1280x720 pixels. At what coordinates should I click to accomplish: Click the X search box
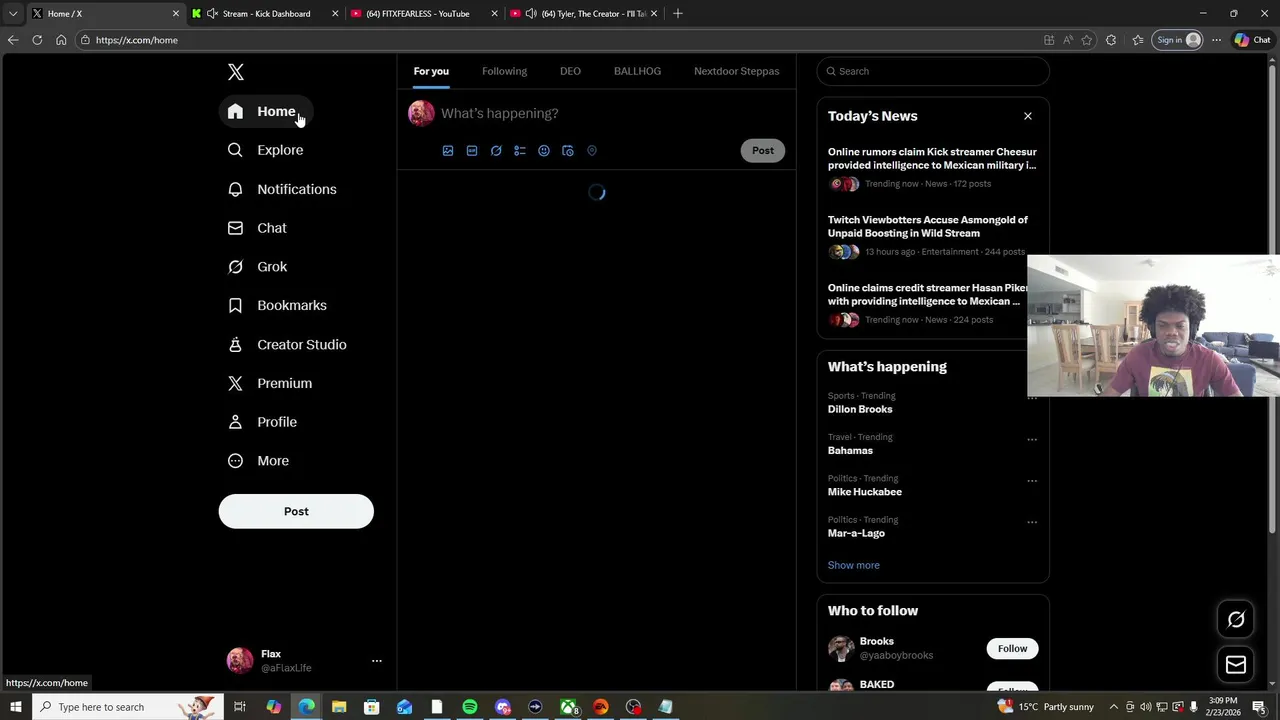(x=933, y=71)
